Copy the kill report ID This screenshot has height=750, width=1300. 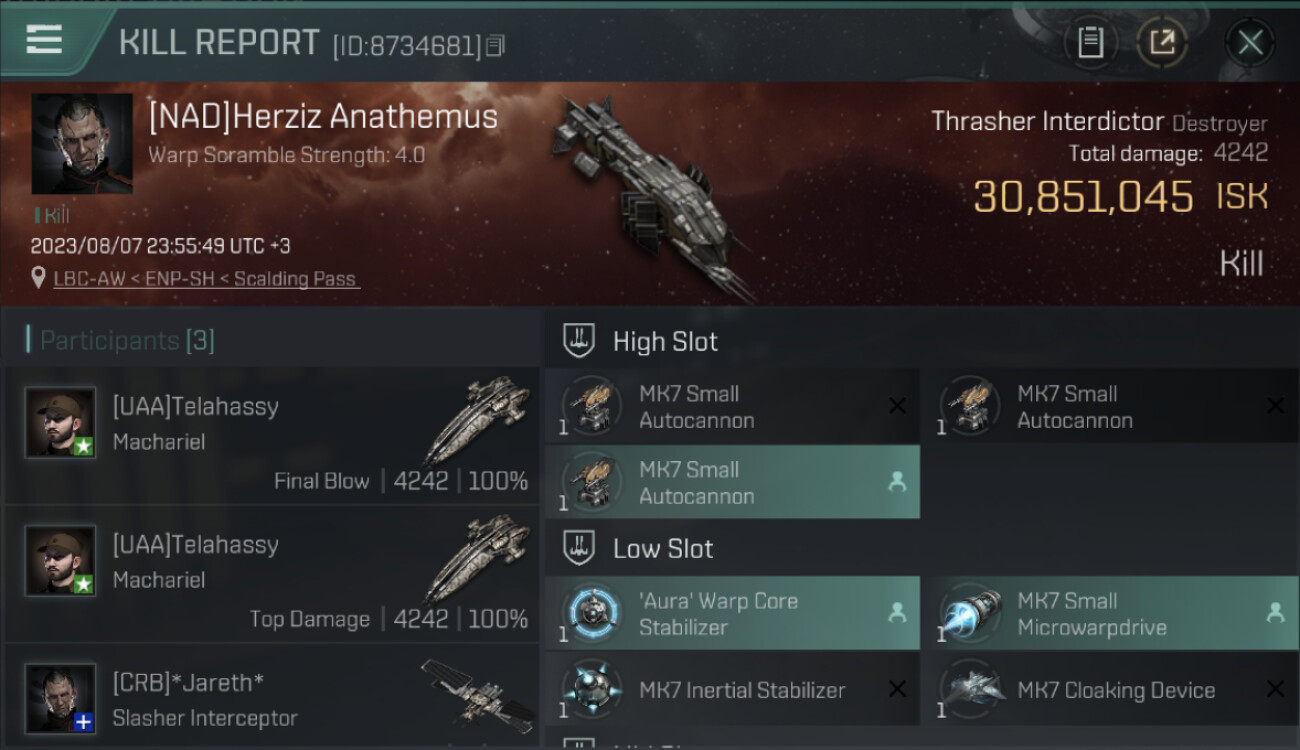pyautogui.click(x=497, y=46)
